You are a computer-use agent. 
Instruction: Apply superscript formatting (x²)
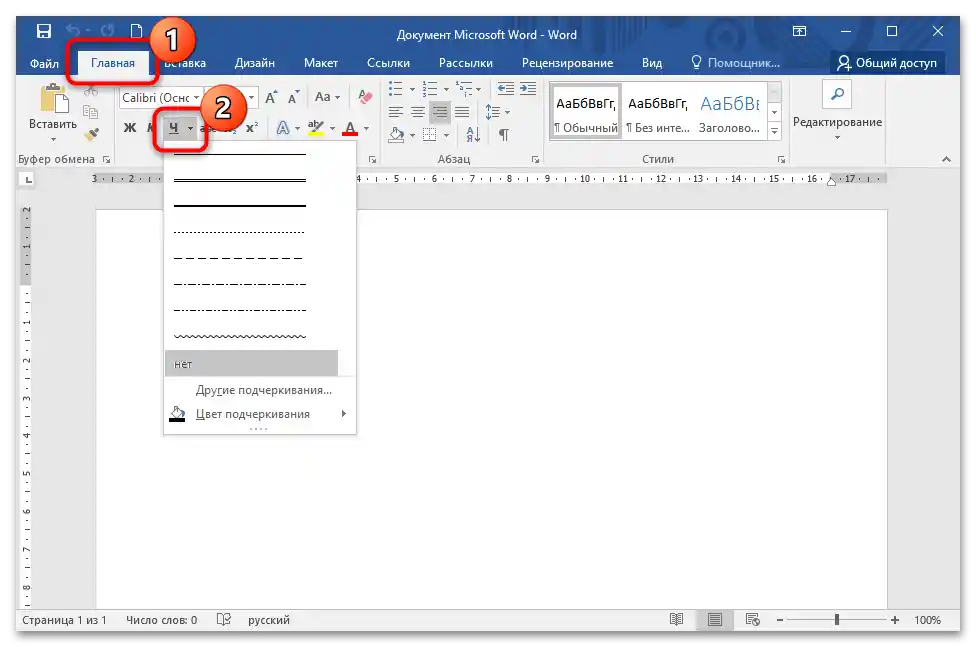(251, 128)
